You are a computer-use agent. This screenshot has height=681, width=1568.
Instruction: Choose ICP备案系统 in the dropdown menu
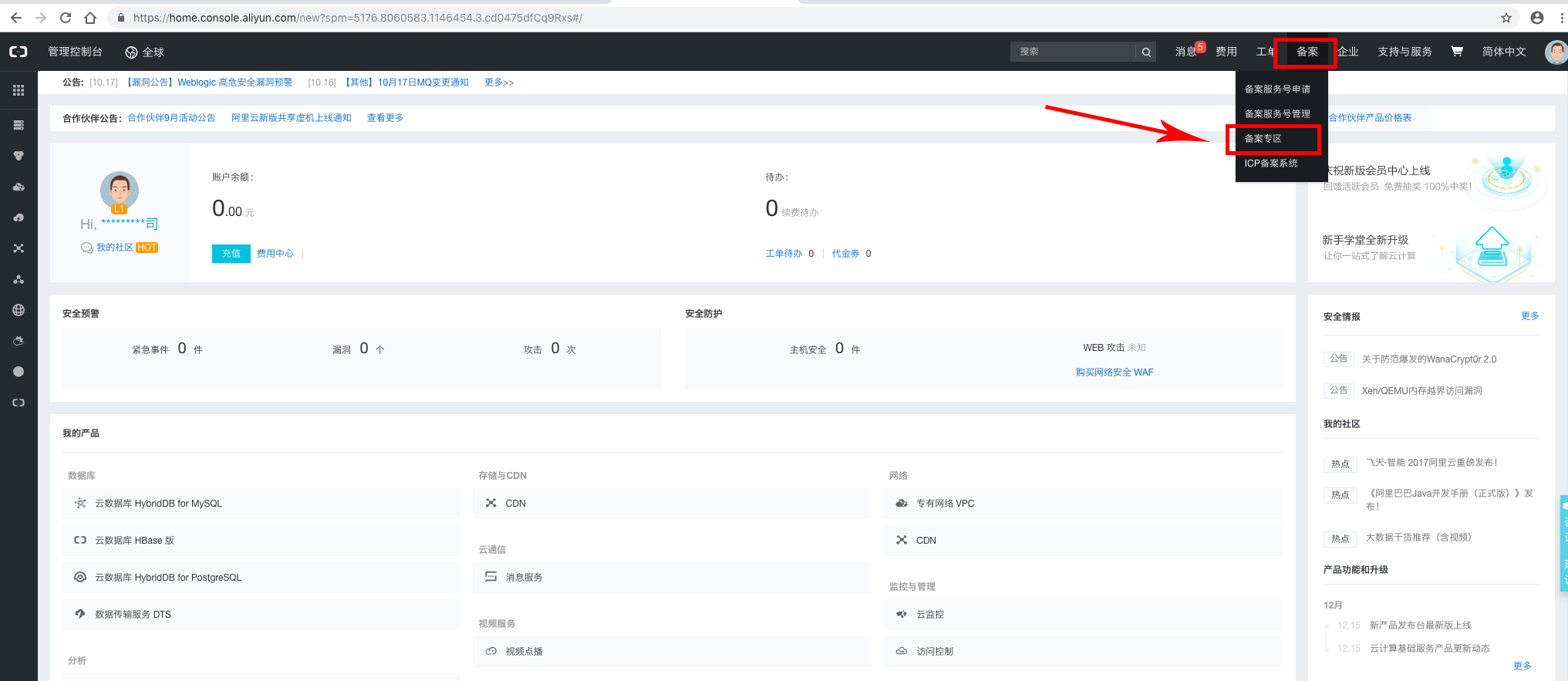(1271, 163)
